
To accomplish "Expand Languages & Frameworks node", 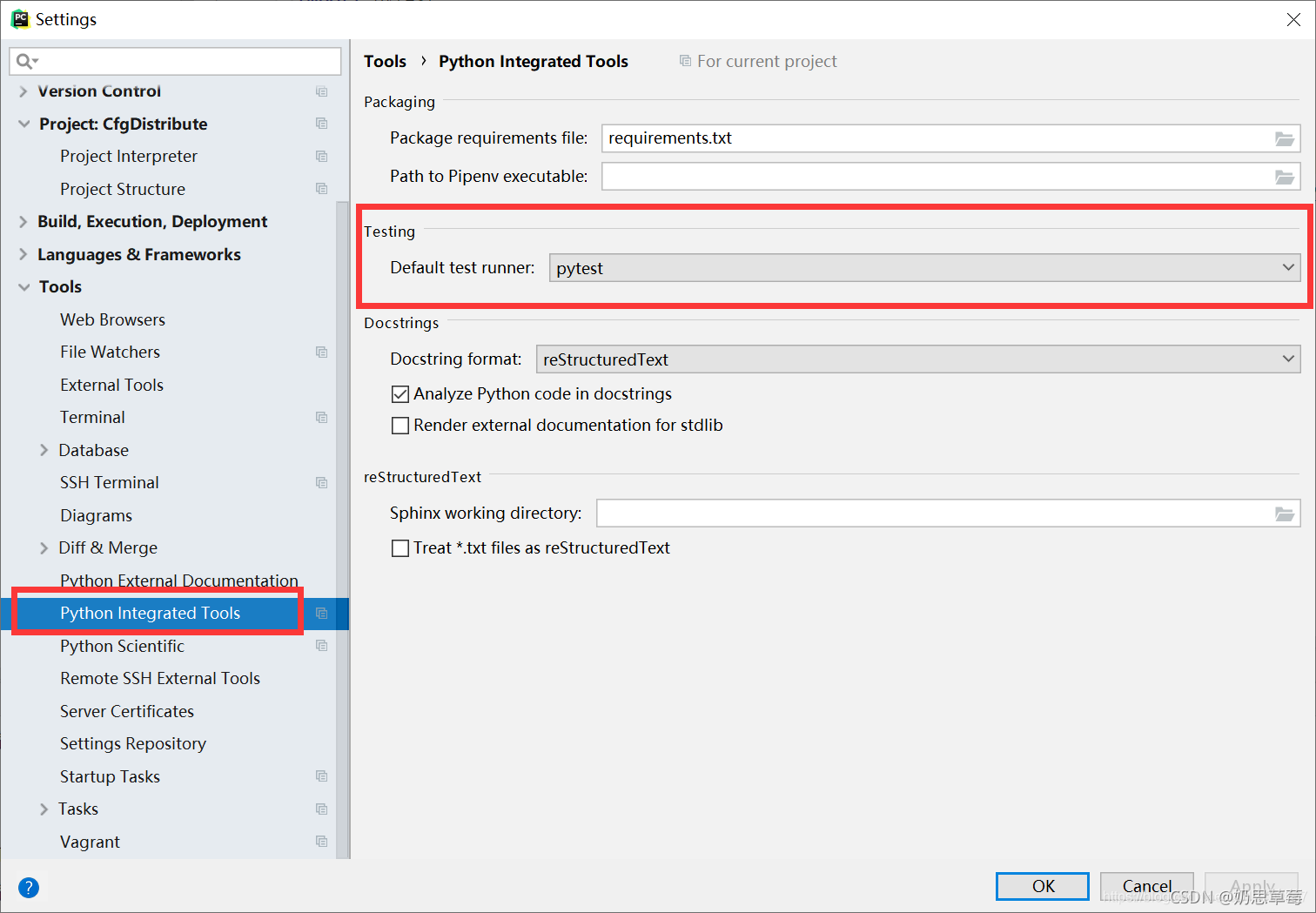I will coord(23,254).
